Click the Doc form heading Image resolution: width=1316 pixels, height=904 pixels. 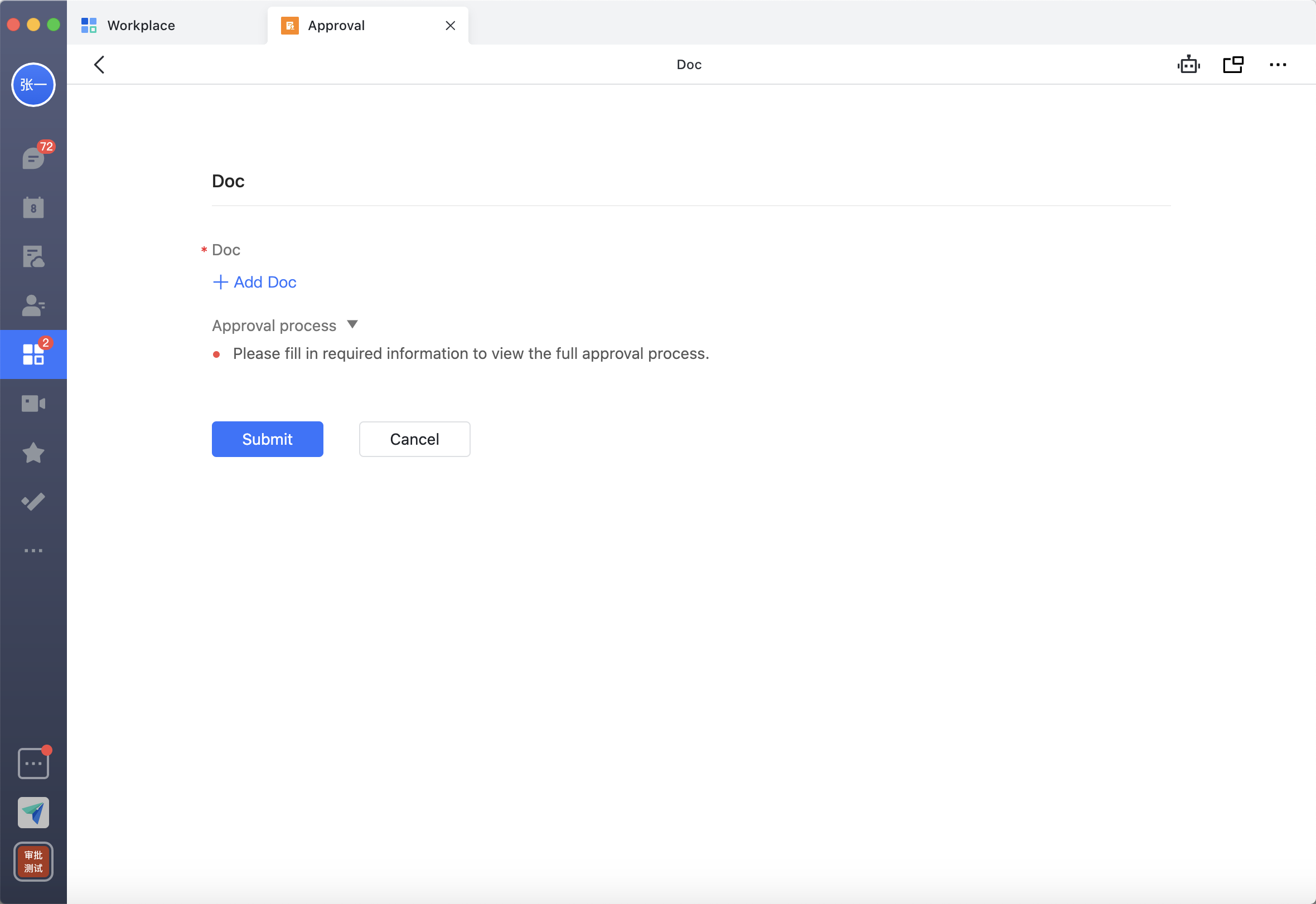click(x=229, y=181)
